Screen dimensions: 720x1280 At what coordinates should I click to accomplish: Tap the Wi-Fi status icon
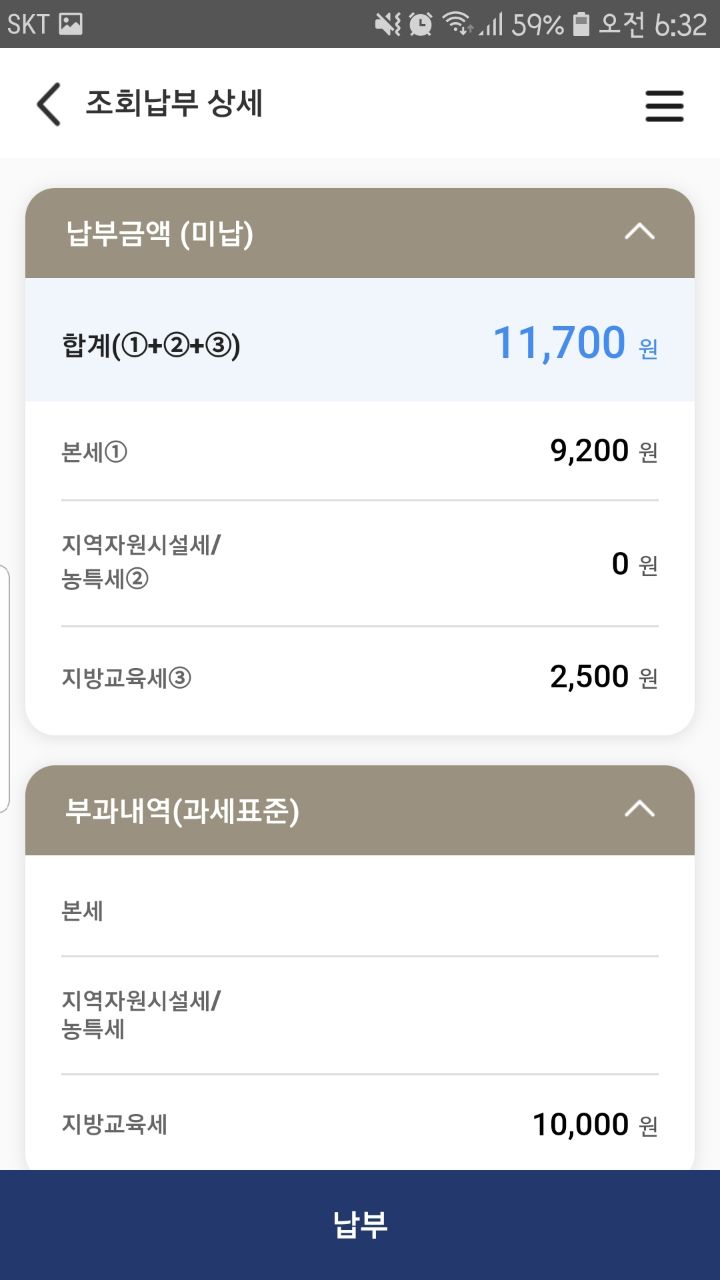pos(457,24)
